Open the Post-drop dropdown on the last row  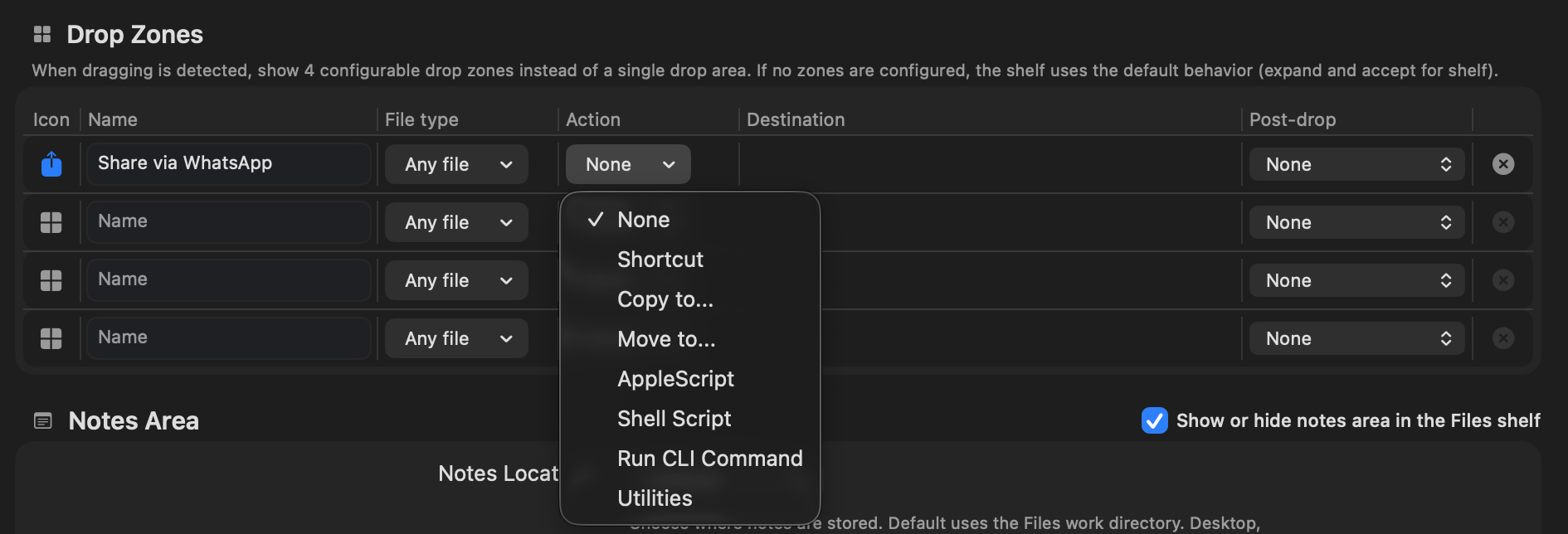coord(1356,337)
